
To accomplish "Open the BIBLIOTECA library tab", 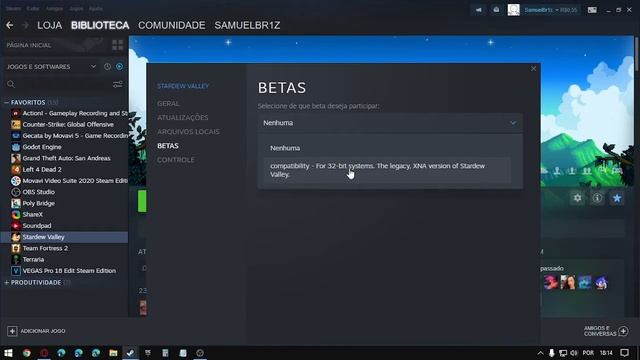I will click(x=100, y=25).
